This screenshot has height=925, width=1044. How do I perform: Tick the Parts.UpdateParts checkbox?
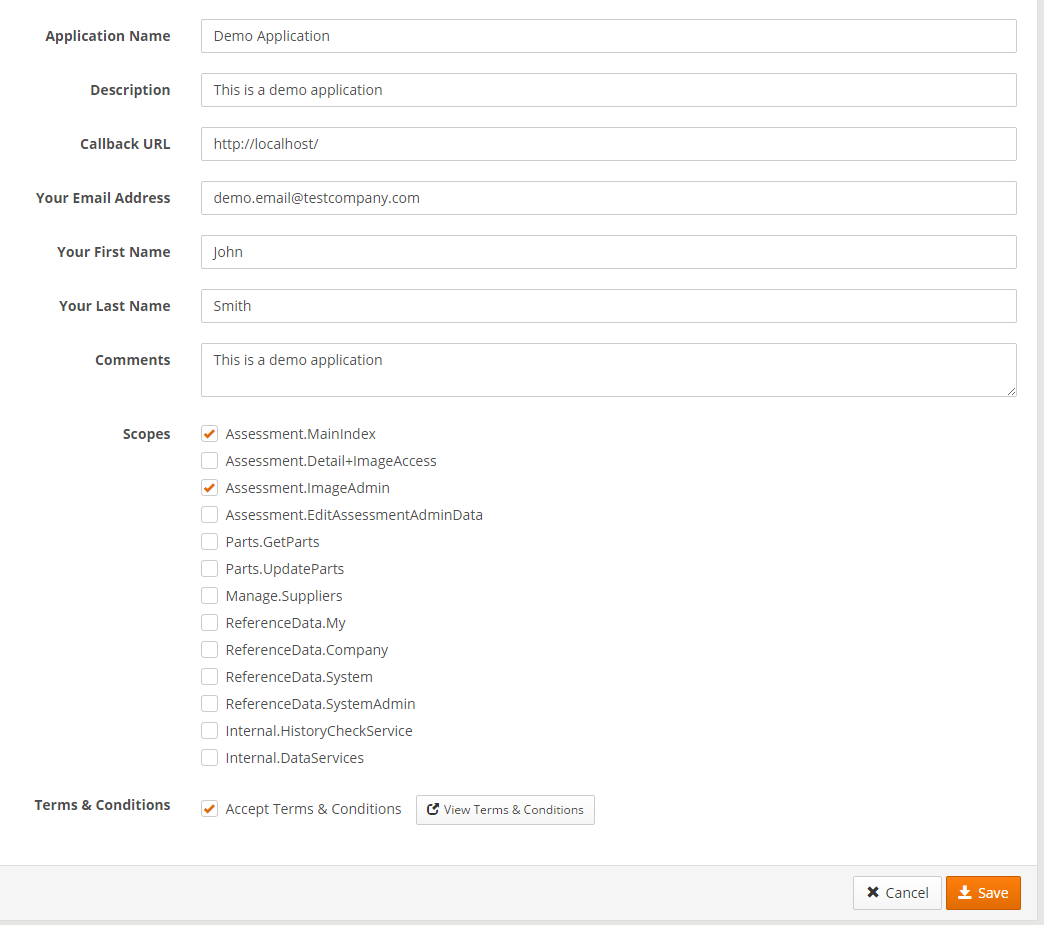tap(209, 569)
